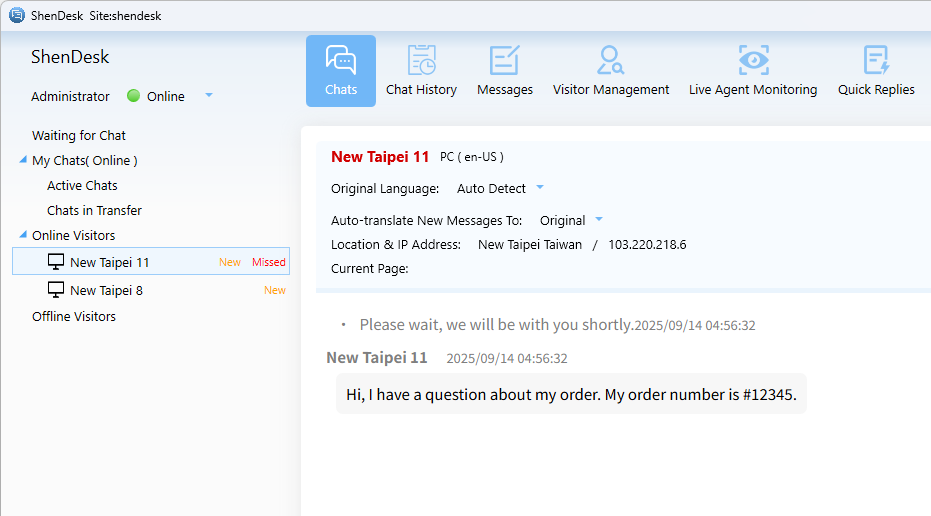Viewport: 931px width, 516px height.
Task: Collapse the My Chats tree section
Action: click(x=23, y=160)
